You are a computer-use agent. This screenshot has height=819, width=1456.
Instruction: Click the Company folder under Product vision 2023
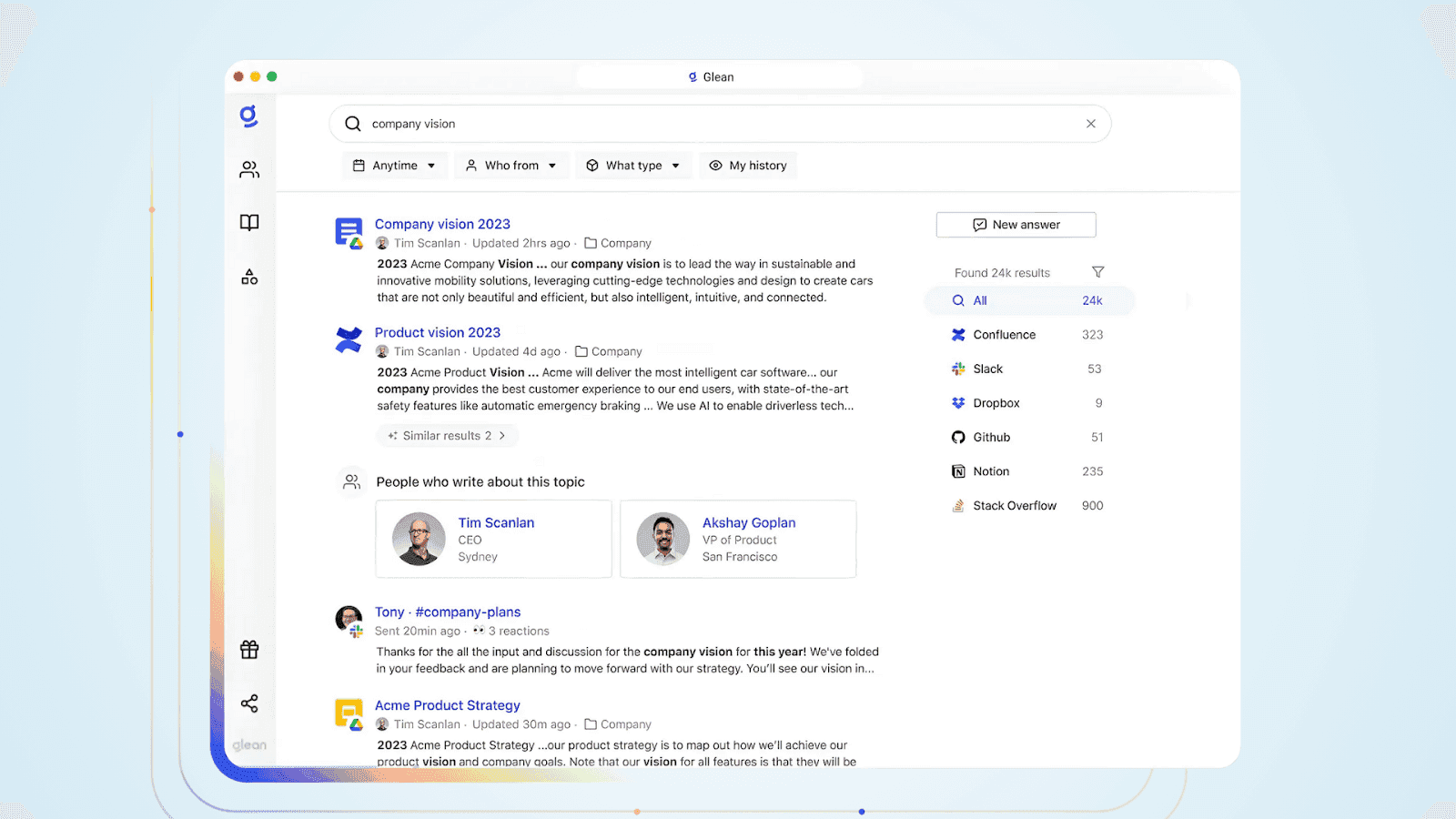609,351
